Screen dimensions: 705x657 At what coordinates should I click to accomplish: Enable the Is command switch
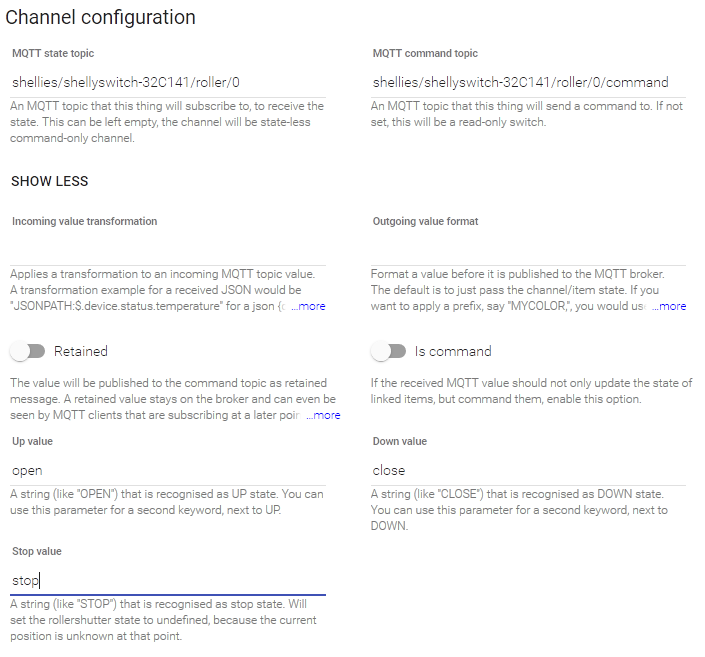(388, 351)
